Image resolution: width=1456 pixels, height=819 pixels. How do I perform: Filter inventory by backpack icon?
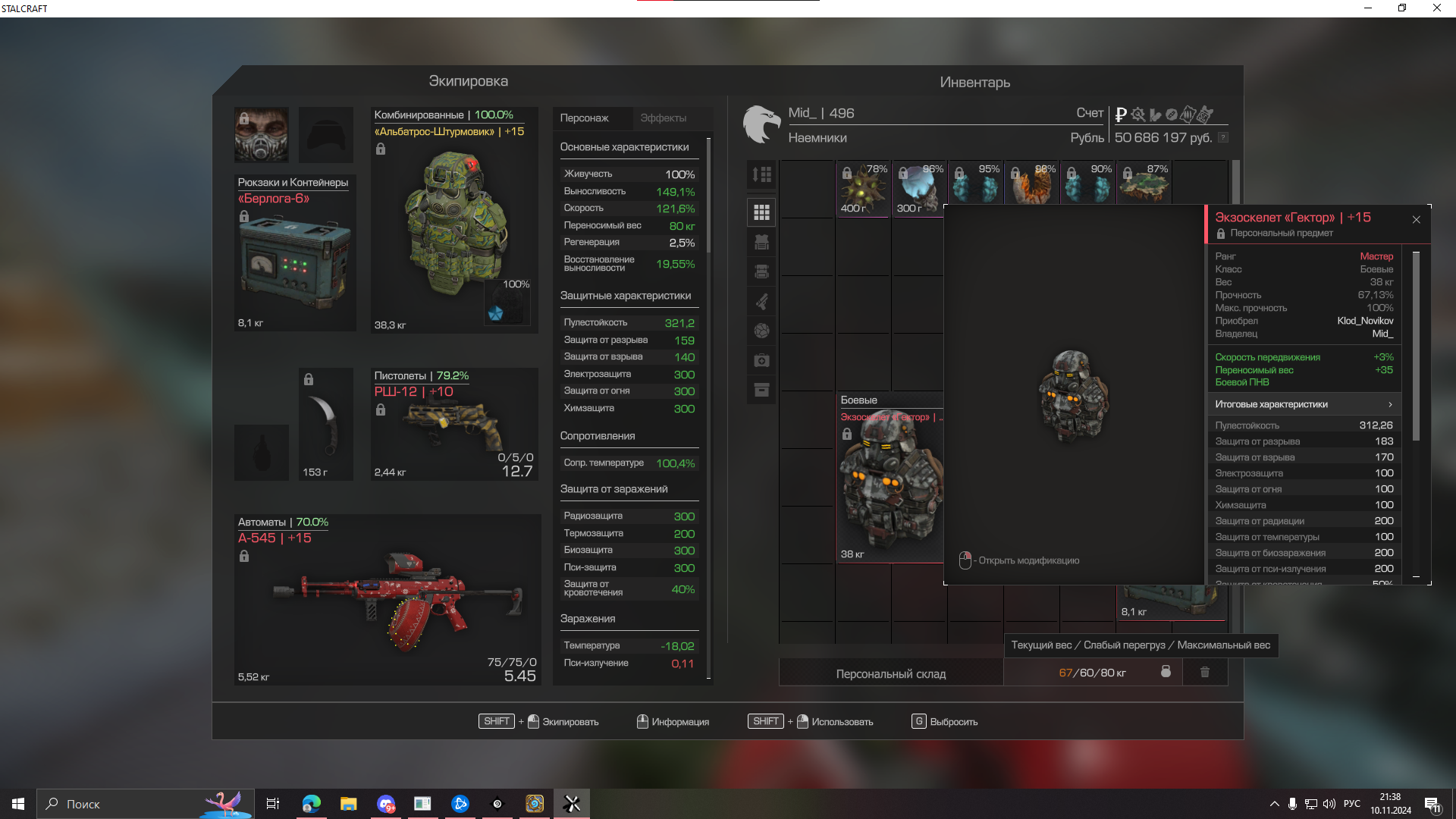pos(761,271)
